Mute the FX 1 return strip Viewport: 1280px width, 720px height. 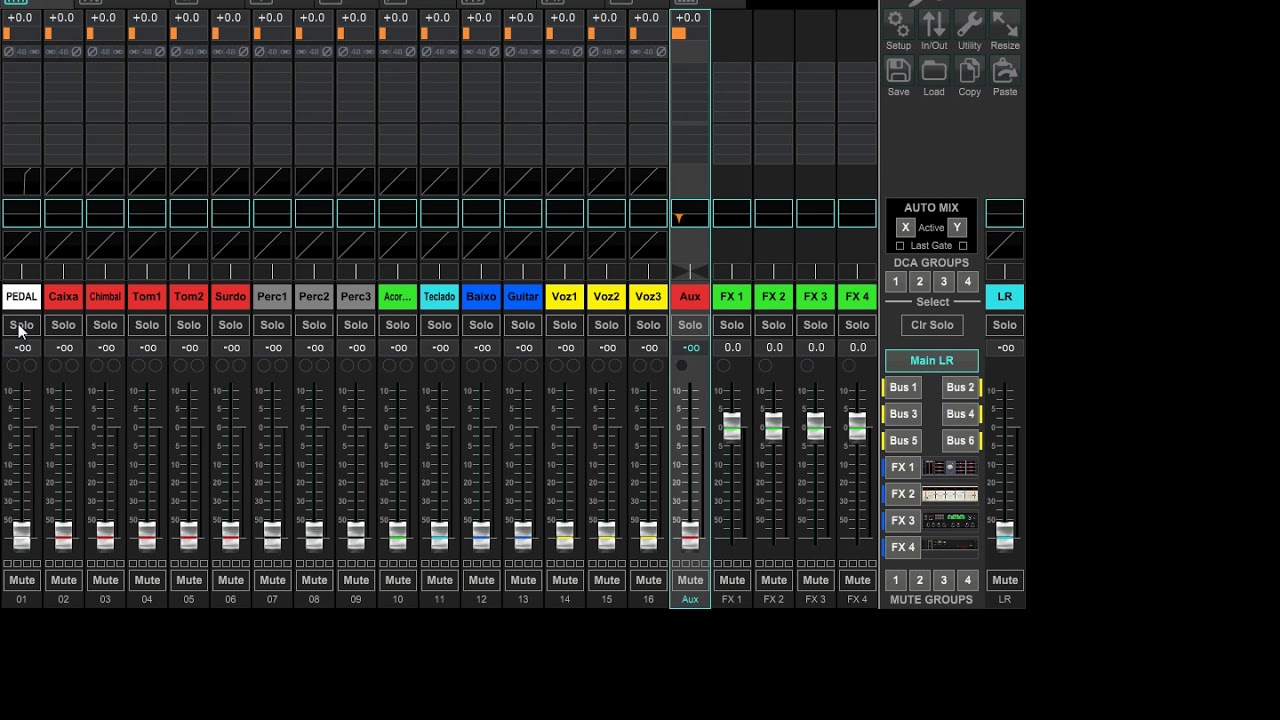pyautogui.click(x=732, y=580)
